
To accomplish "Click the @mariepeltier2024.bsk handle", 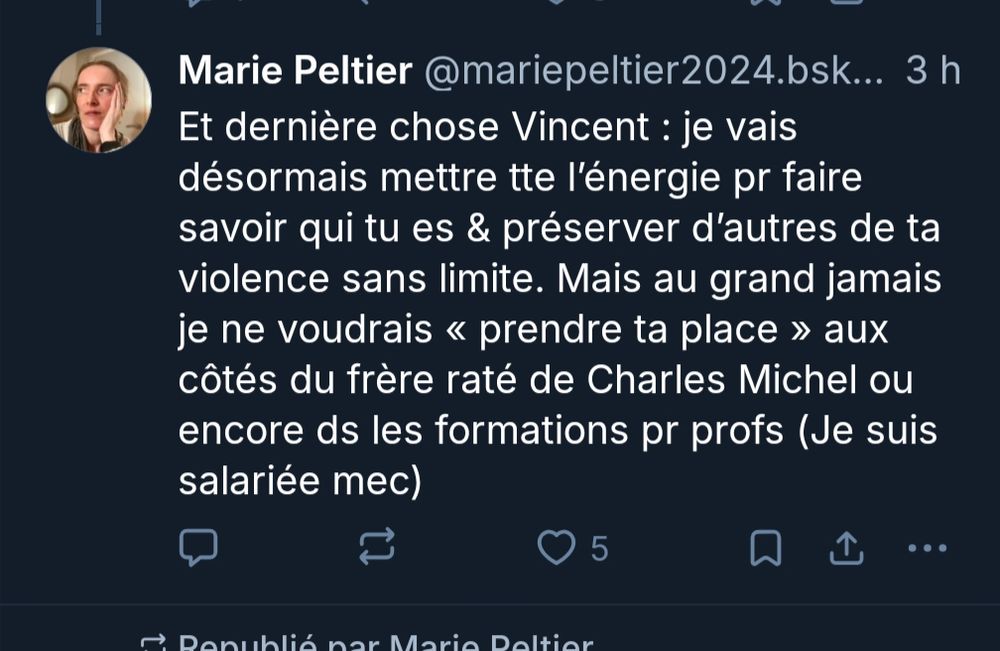I will point(654,70).
